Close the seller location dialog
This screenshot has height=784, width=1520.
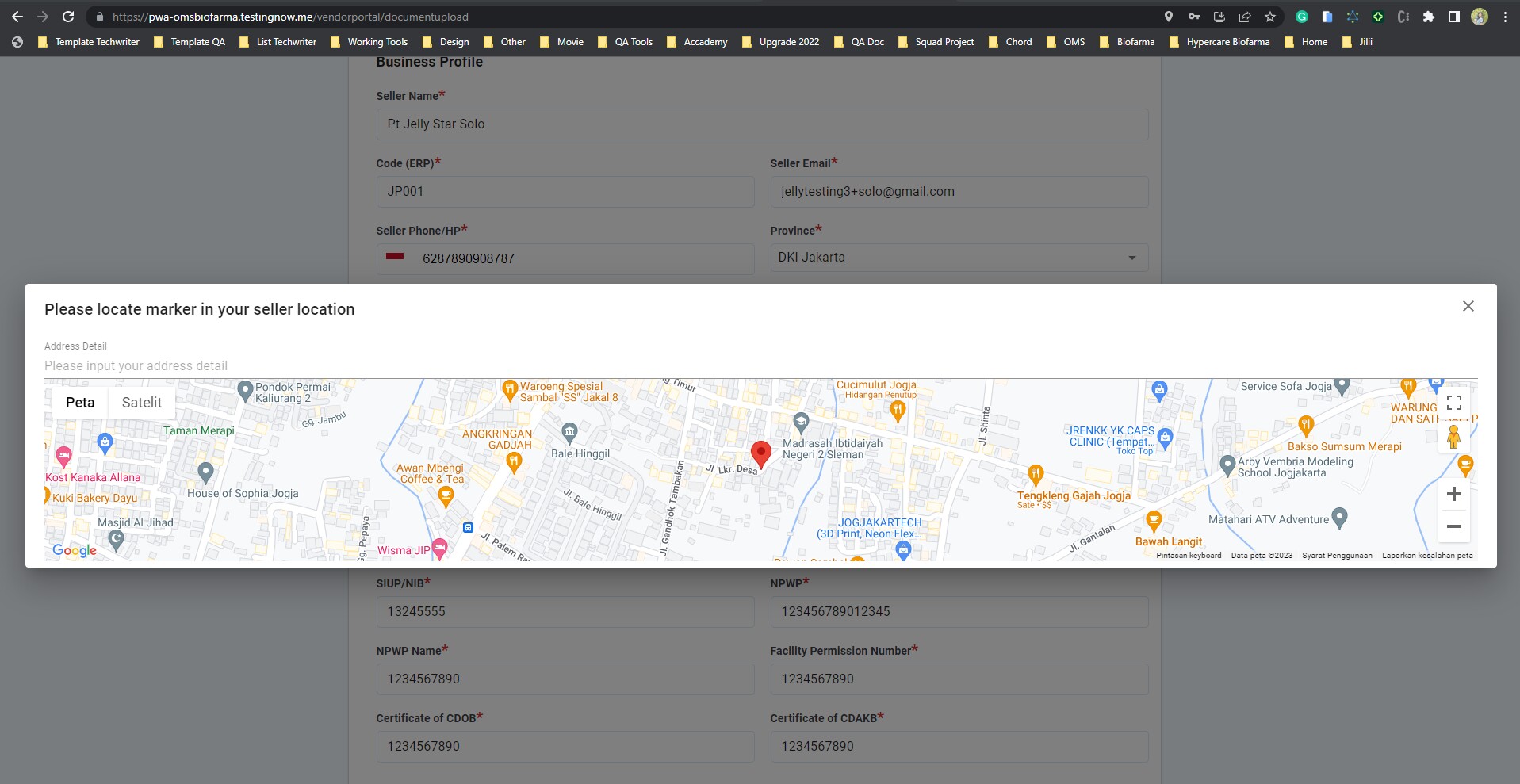point(1468,306)
